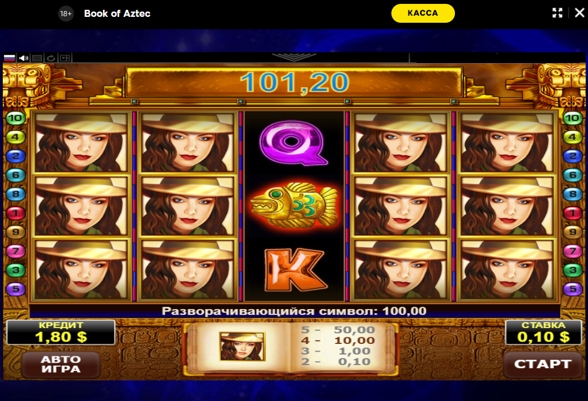Toggle fullscreen mode icon at top right
Image resolution: width=588 pixels, height=401 pixels.
[557, 13]
